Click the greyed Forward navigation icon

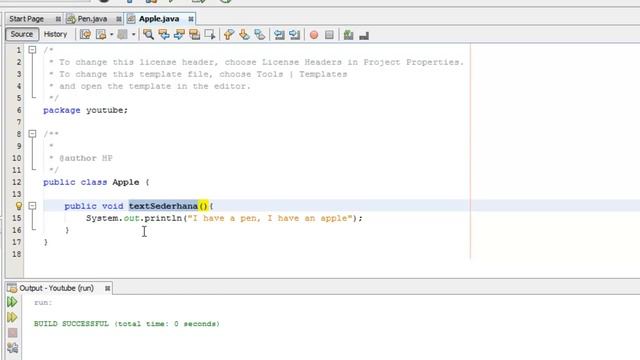pyautogui.click(x=122, y=35)
